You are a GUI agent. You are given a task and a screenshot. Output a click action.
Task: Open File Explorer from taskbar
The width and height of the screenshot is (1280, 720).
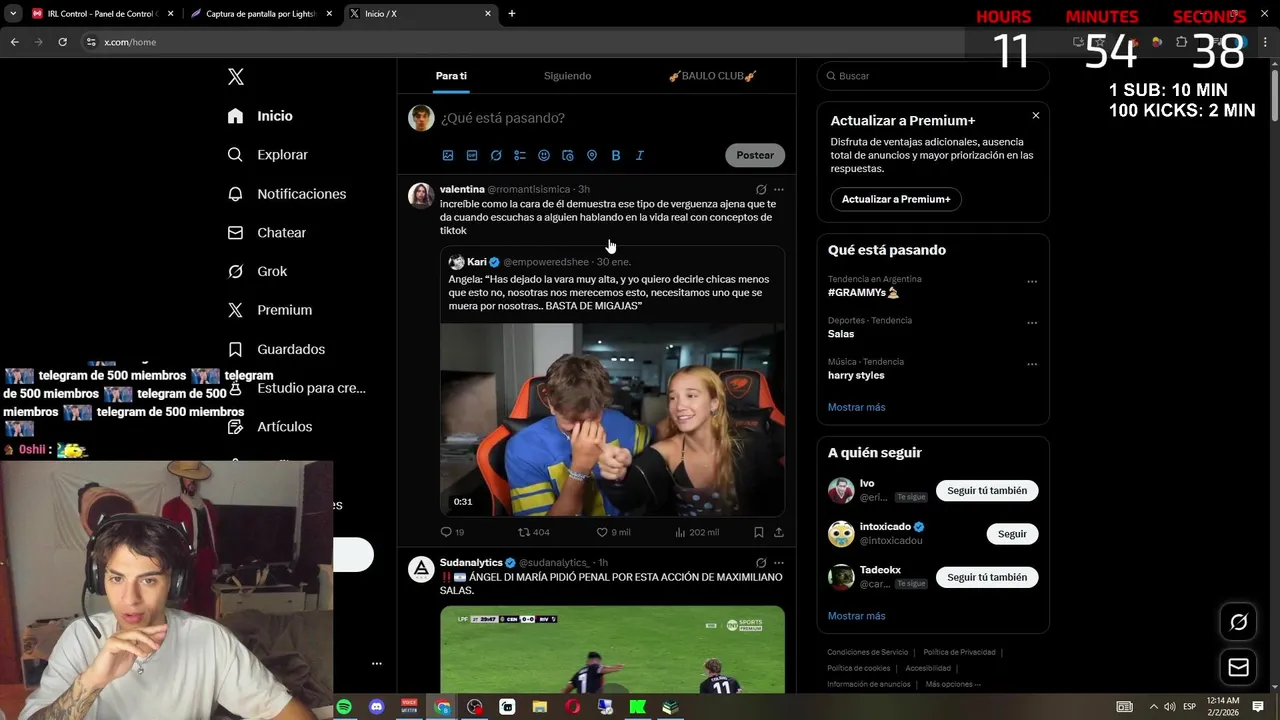pos(540,707)
